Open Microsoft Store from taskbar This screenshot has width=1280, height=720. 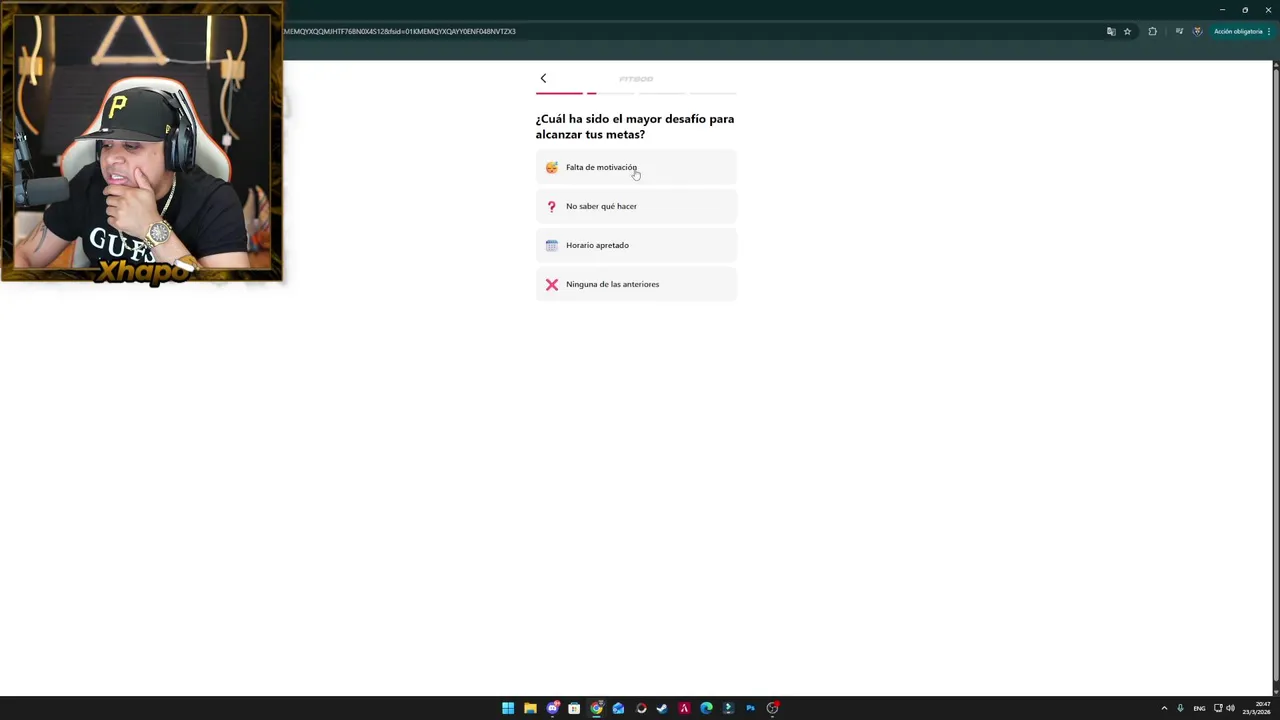tap(574, 708)
